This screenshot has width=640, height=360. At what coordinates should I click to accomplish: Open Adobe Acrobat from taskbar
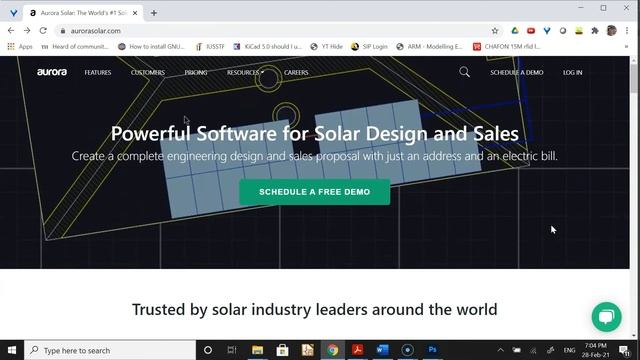[x=358, y=350]
